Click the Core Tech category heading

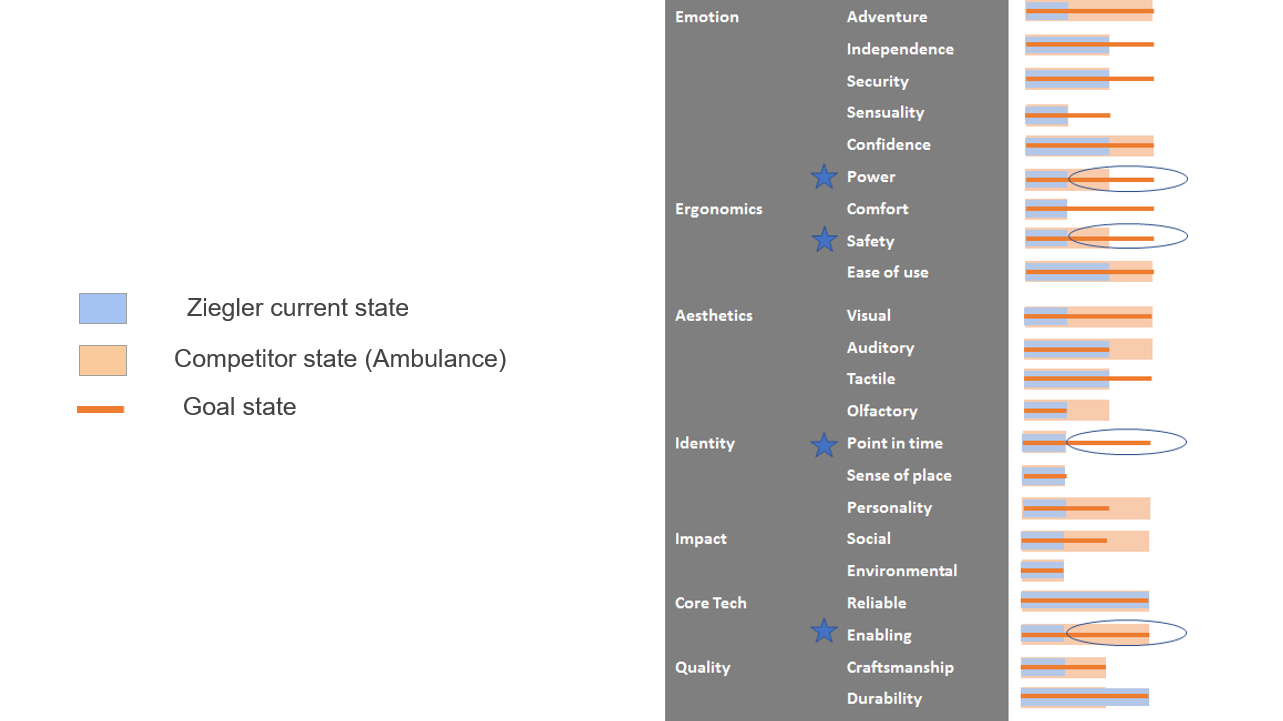(710, 603)
